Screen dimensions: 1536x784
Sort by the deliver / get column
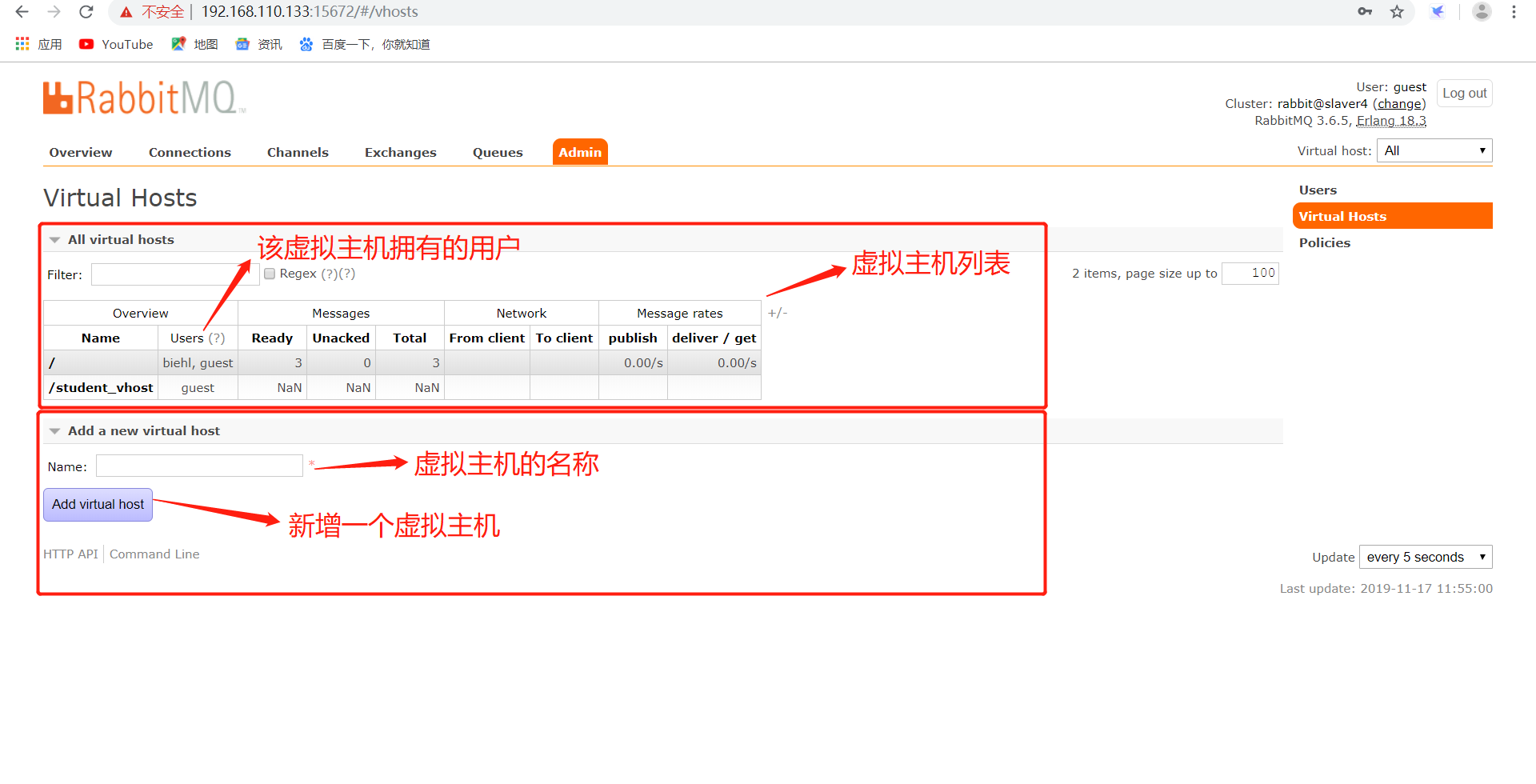coord(714,338)
